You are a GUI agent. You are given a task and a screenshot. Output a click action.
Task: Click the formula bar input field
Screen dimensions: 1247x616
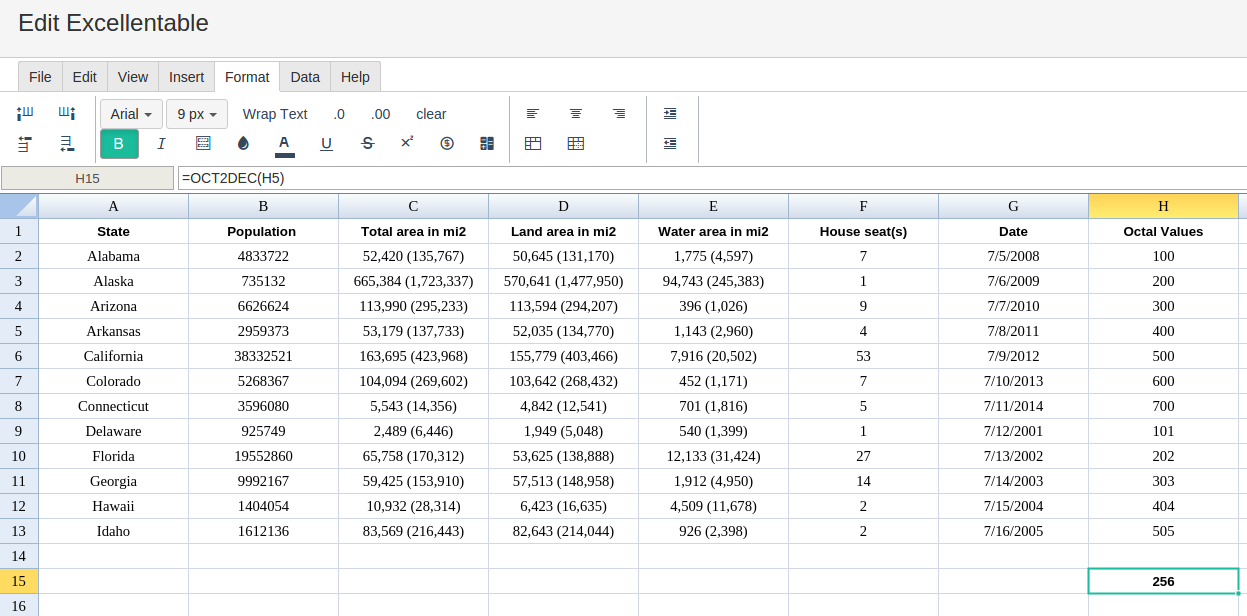pos(712,178)
